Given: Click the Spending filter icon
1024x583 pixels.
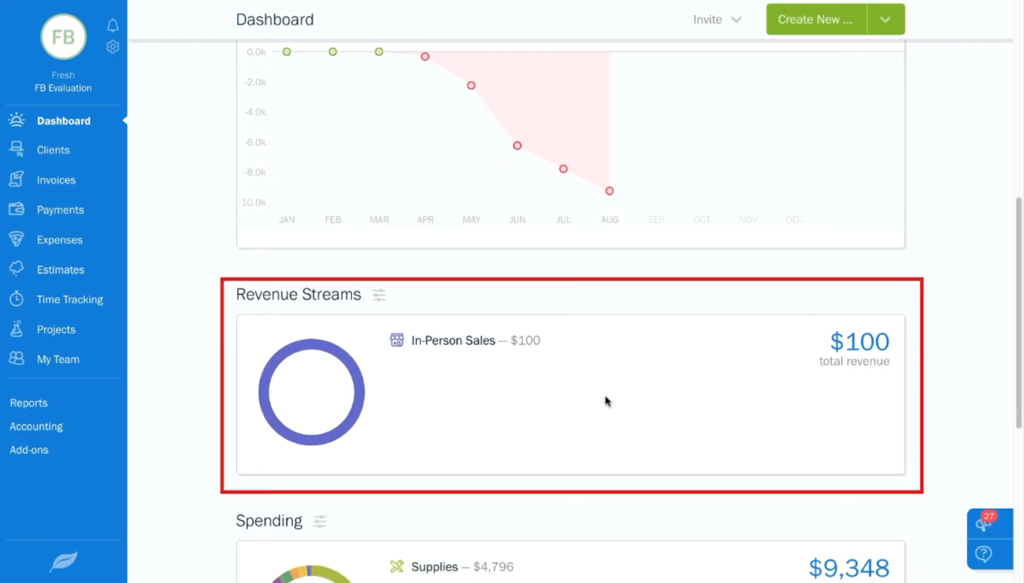Looking at the screenshot, I should (320, 521).
